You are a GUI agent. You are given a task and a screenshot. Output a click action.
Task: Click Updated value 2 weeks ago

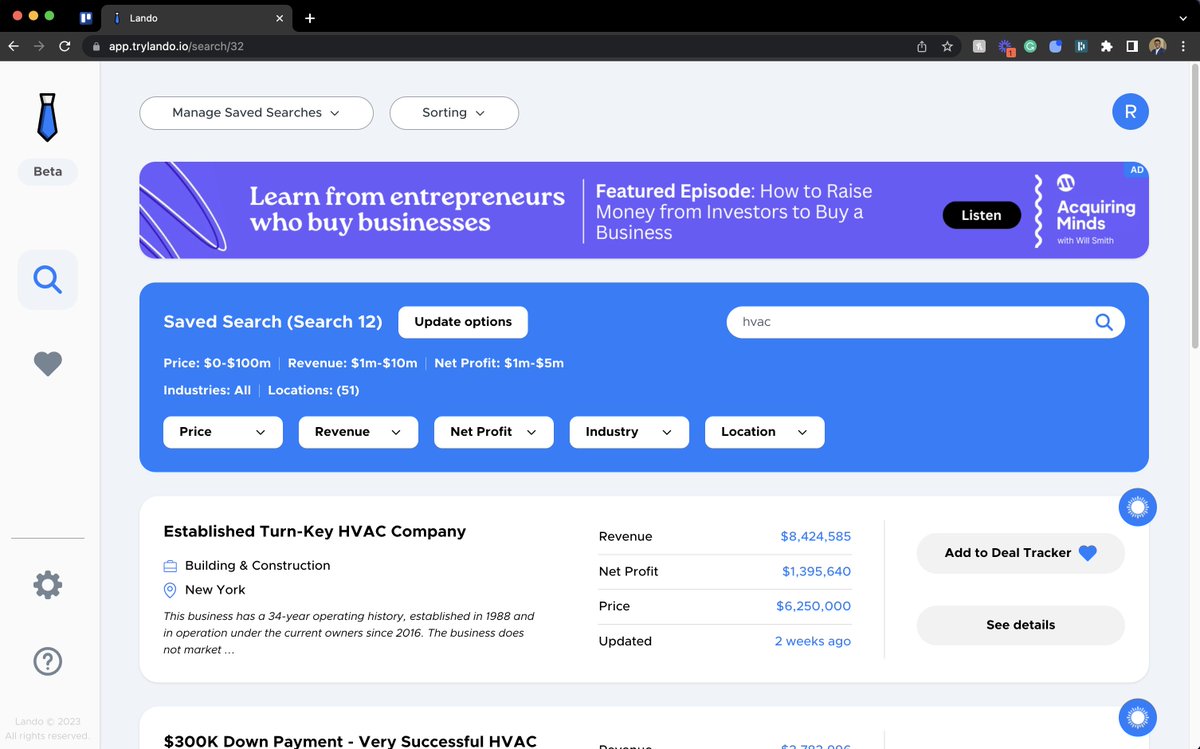[x=812, y=641]
